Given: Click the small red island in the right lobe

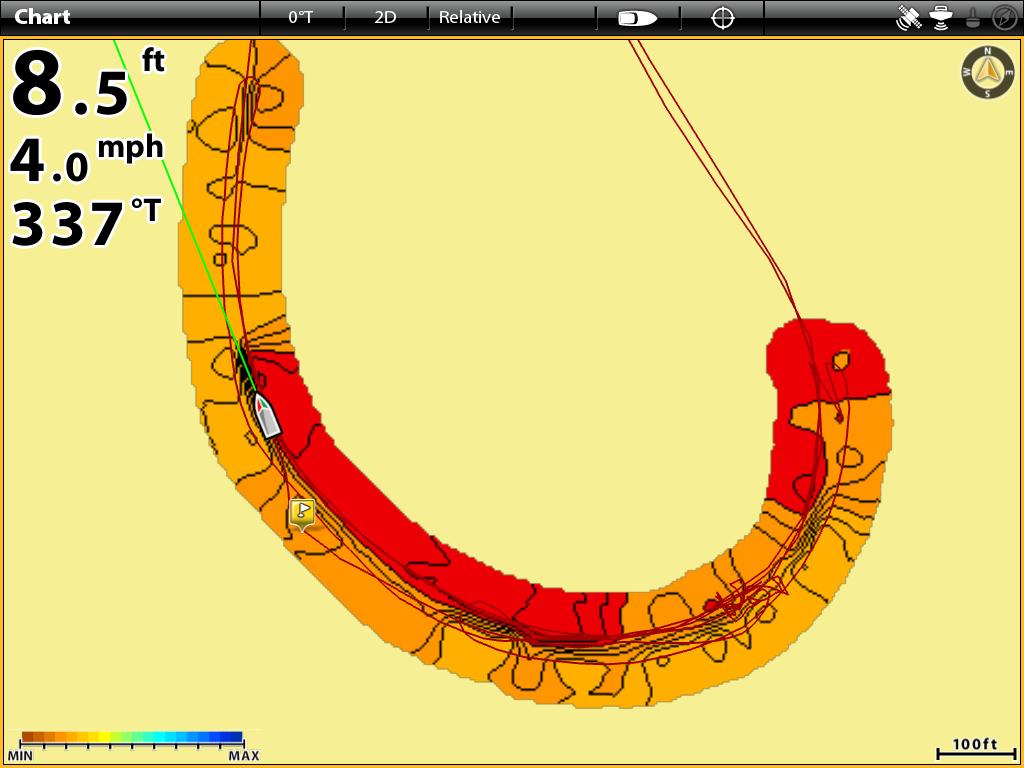Looking at the screenshot, I should (x=841, y=359).
